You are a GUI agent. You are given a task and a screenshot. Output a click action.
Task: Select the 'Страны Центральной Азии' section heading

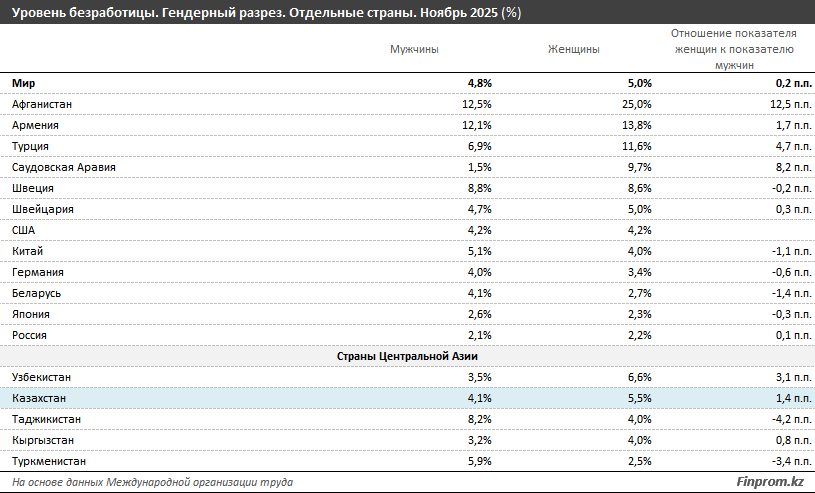(407, 356)
